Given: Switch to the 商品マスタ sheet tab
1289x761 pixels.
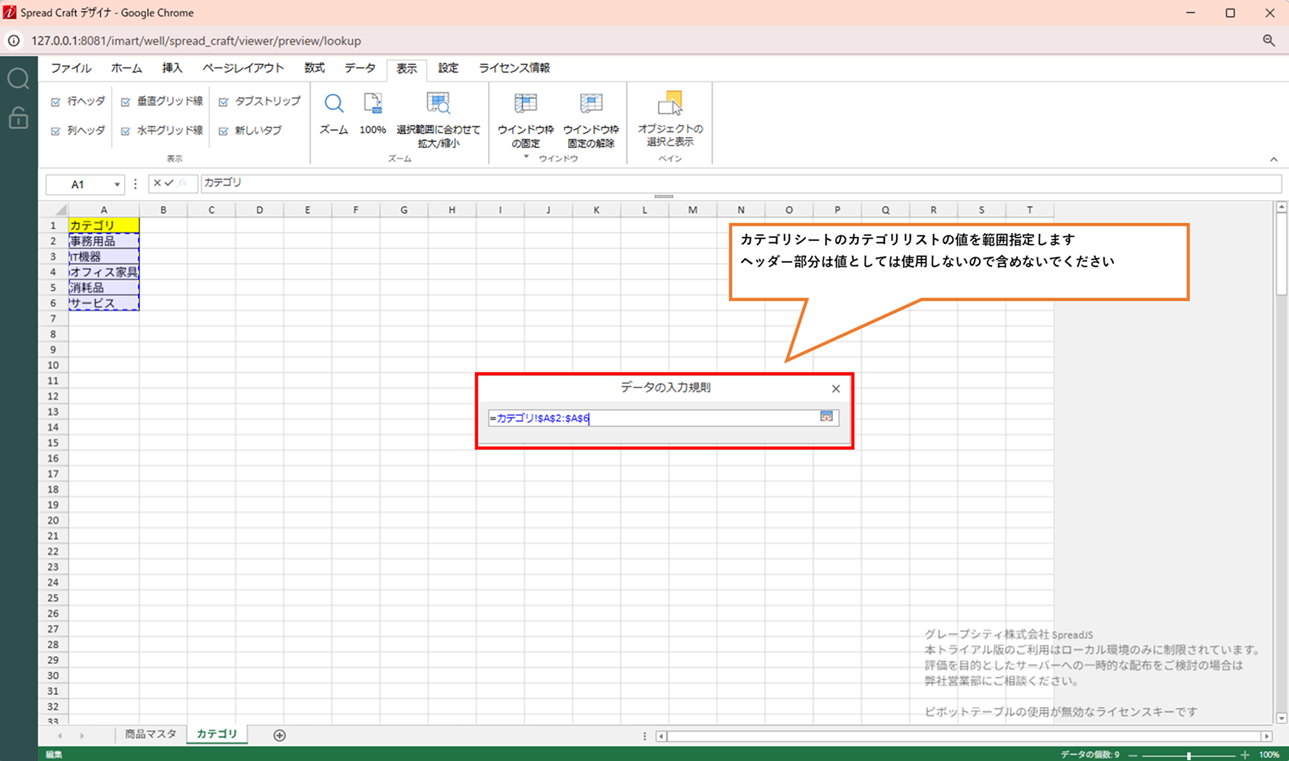Looking at the screenshot, I should pyautogui.click(x=150, y=734).
